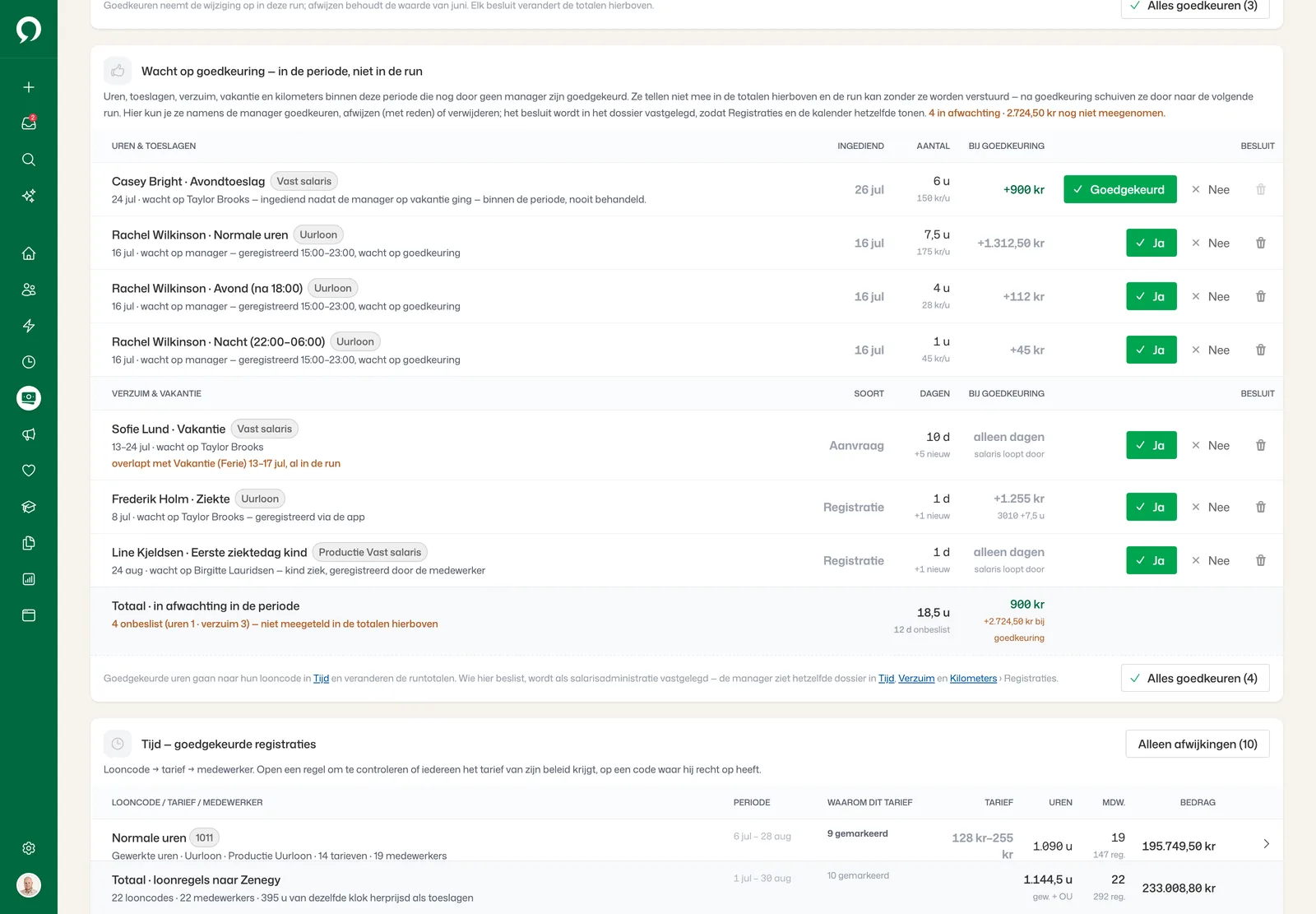
Task: Approve Sofie Lund Vakantie with Ja
Action: 1151,445
